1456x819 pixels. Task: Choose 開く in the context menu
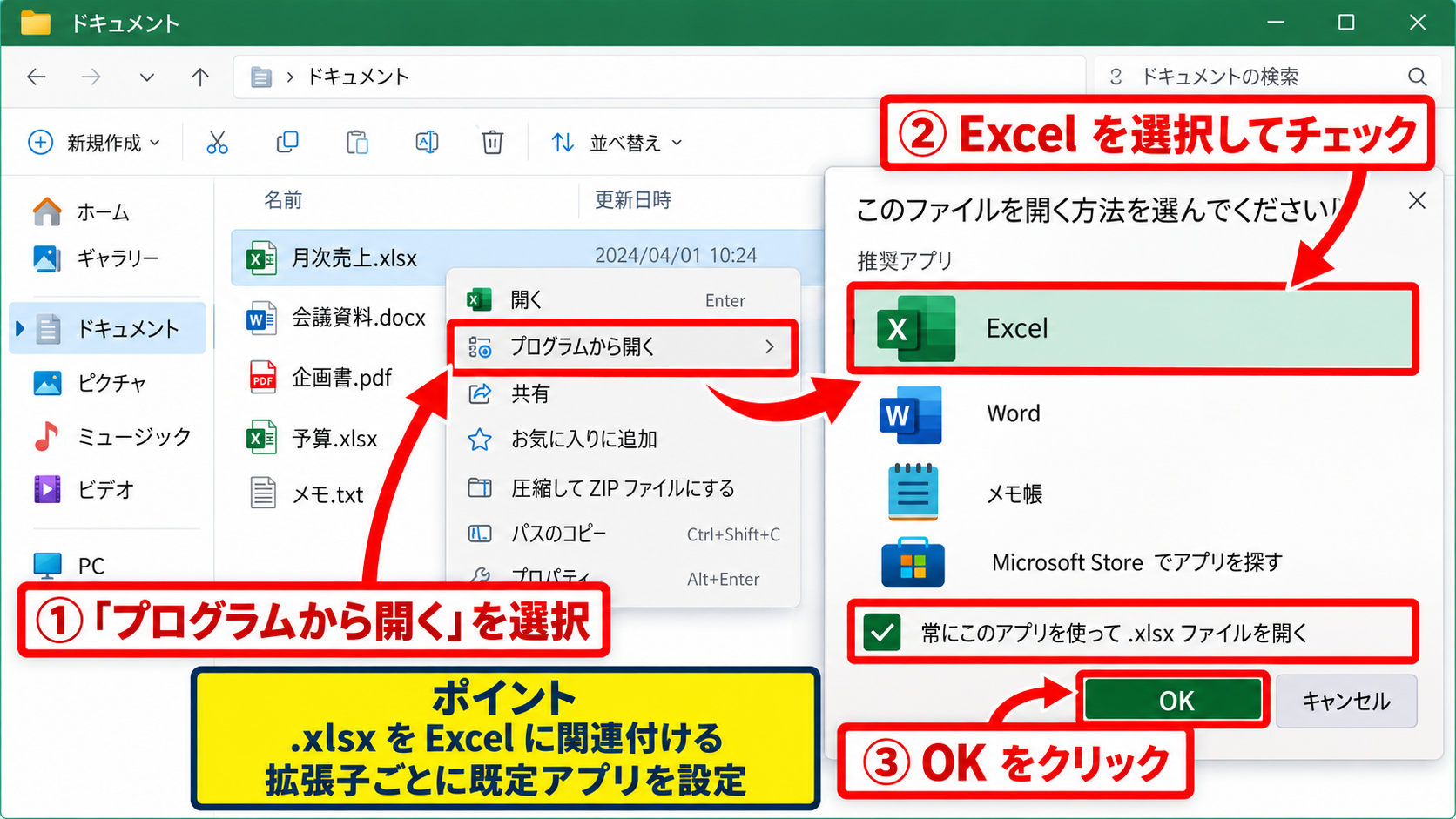623,300
